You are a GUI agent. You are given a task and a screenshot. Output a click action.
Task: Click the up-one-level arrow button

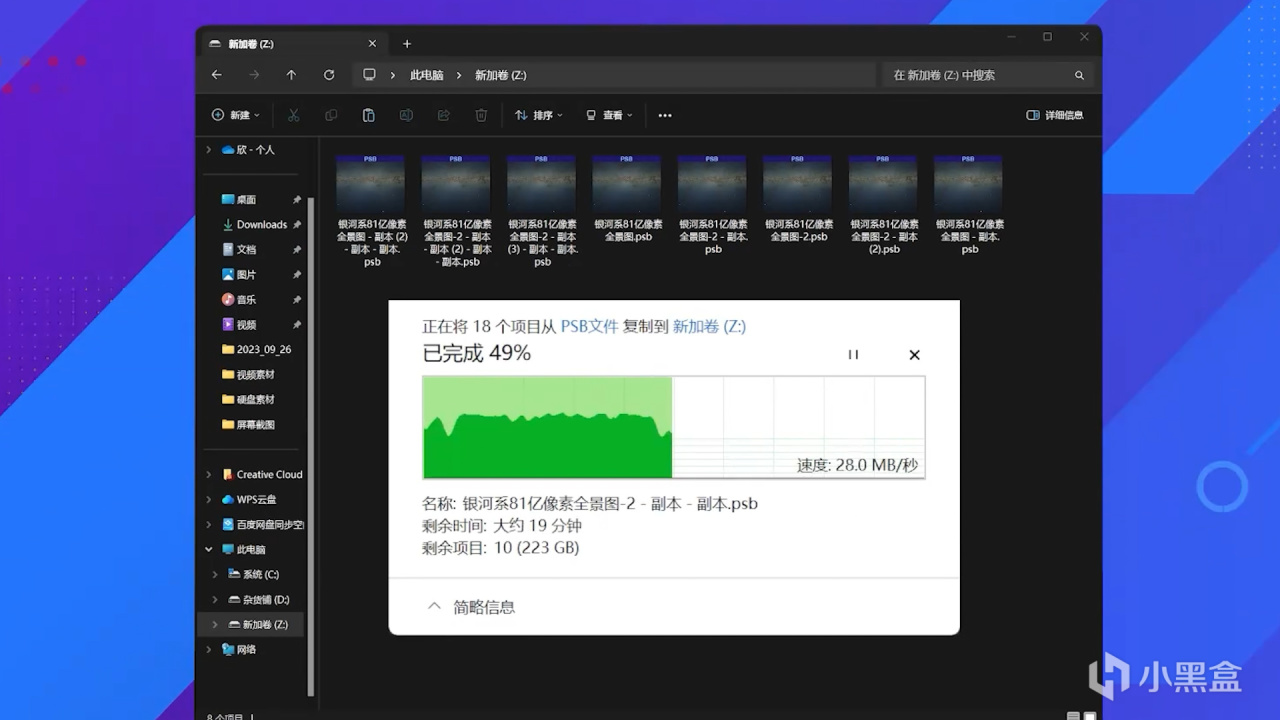point(291,75)
